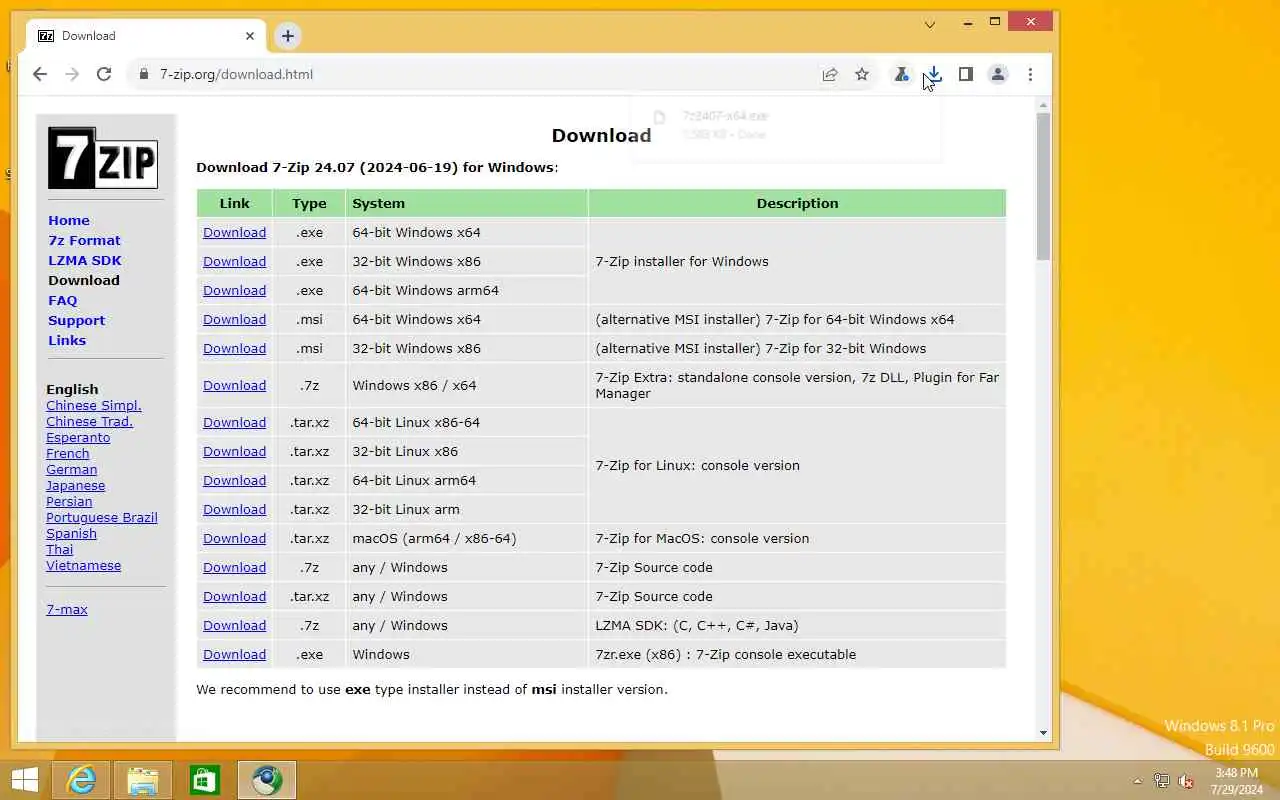Screen dimensions: 1280x800
Task: Open the 7z Format sidebar link
Action: point(84,240)
